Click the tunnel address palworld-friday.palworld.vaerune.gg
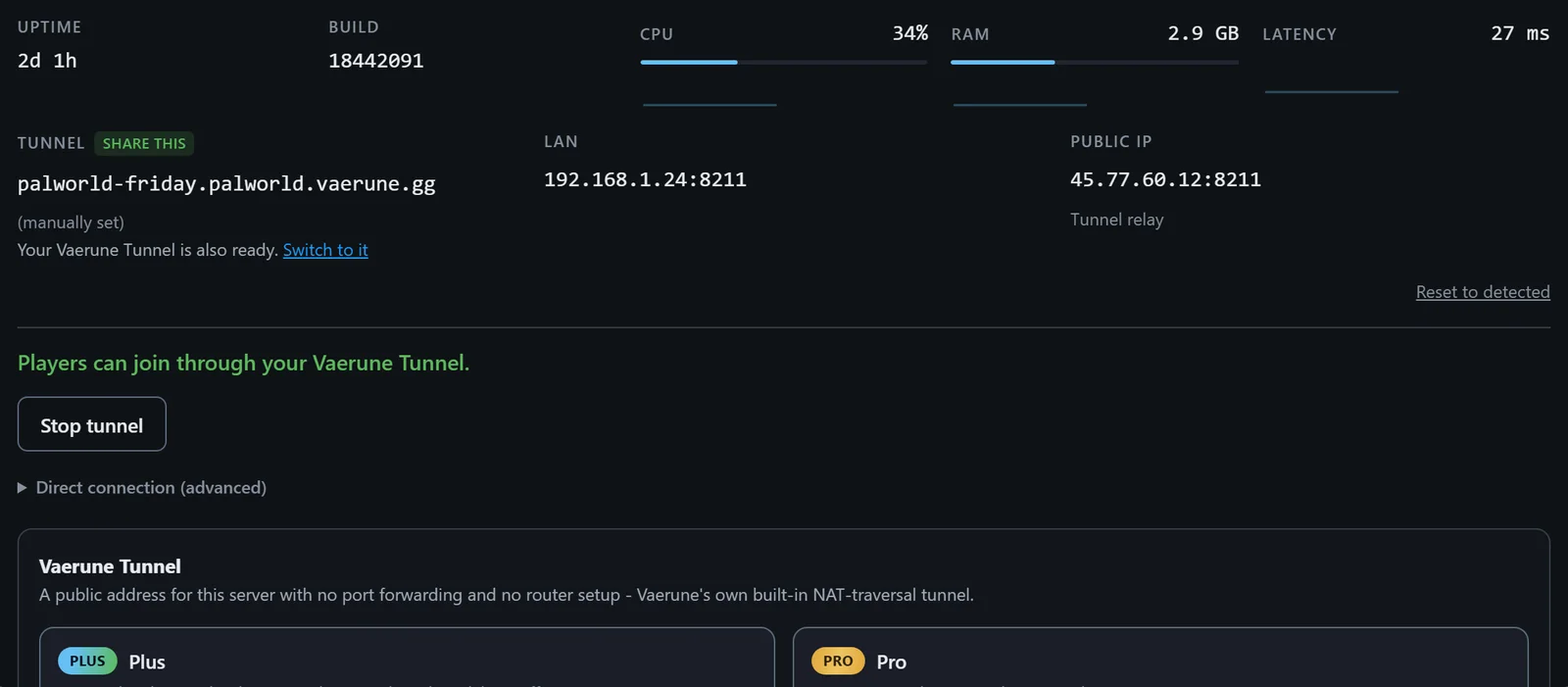This screenshot has width=1568, height=687. [226, 184]
